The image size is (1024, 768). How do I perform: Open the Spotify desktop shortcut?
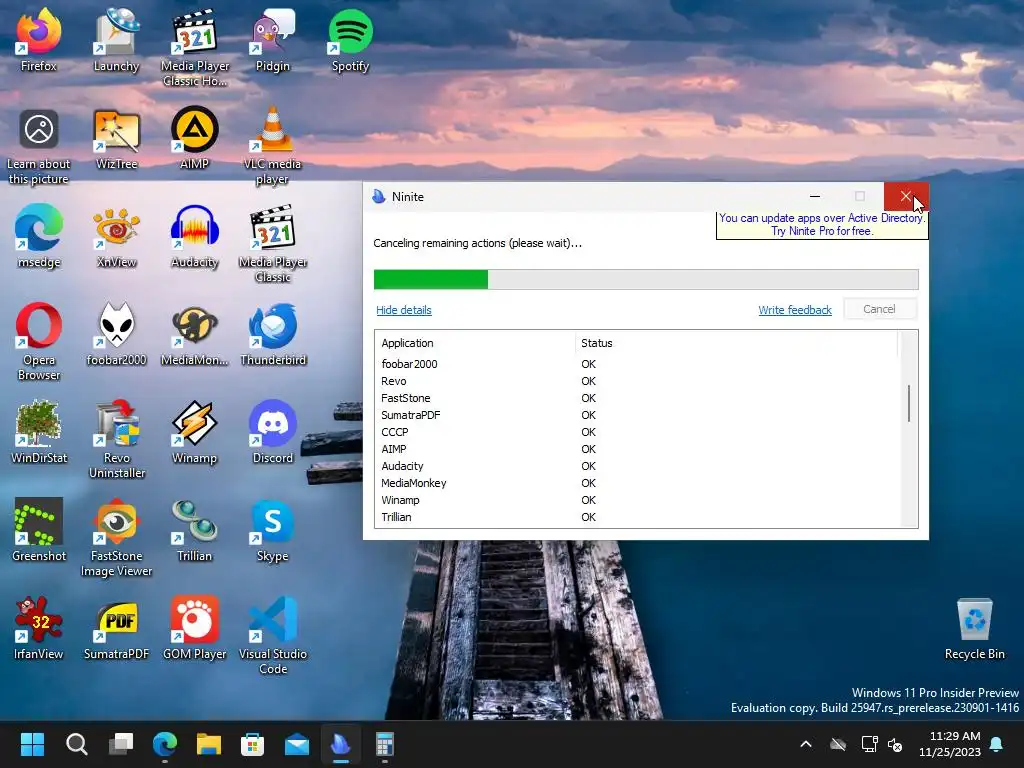coord(351,39)
